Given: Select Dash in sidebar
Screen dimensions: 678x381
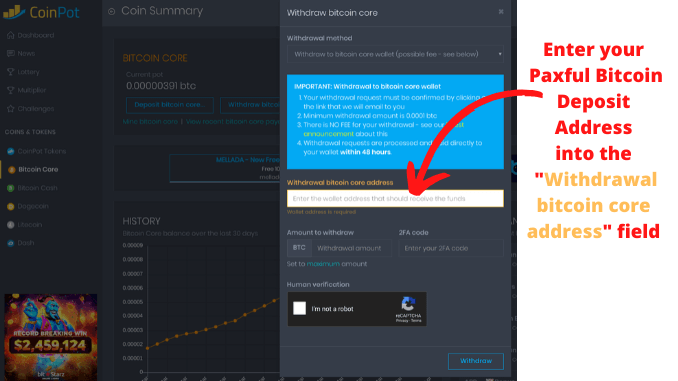Looking at the screenshot, I should [x=26, y=243].
